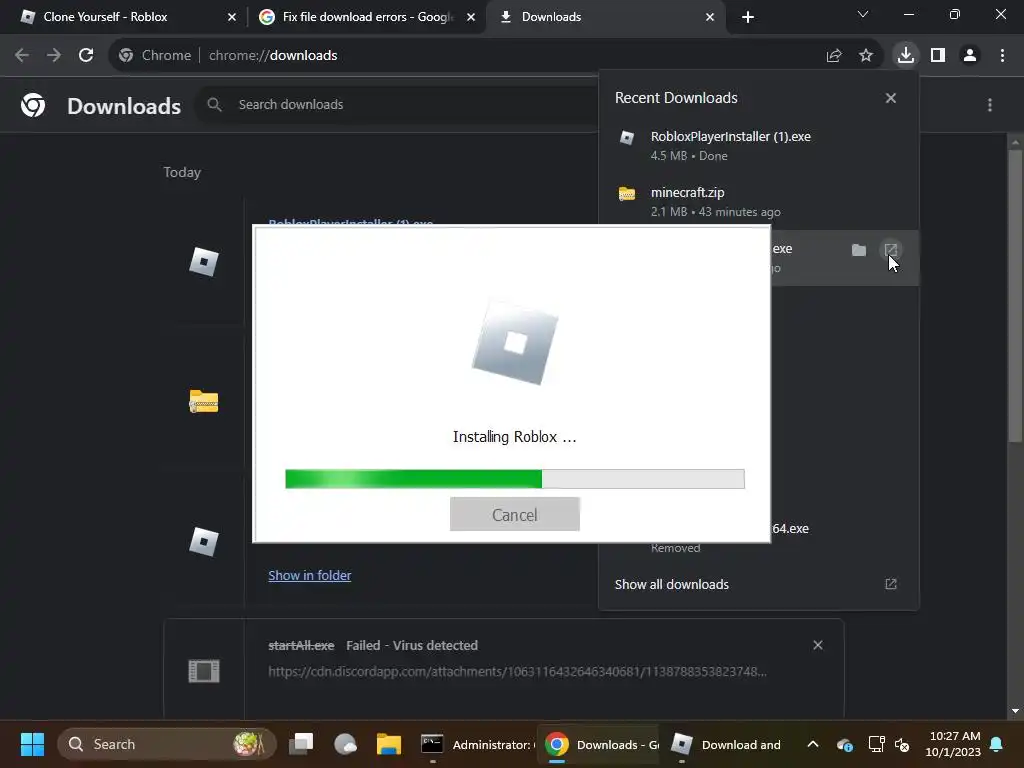Switch to Fix file download errors tab

(366, 17)
